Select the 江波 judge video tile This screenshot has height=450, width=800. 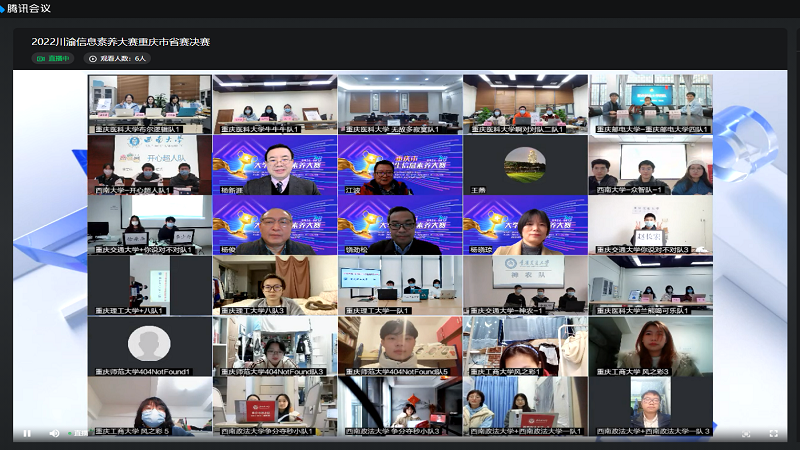pos(400,165)
